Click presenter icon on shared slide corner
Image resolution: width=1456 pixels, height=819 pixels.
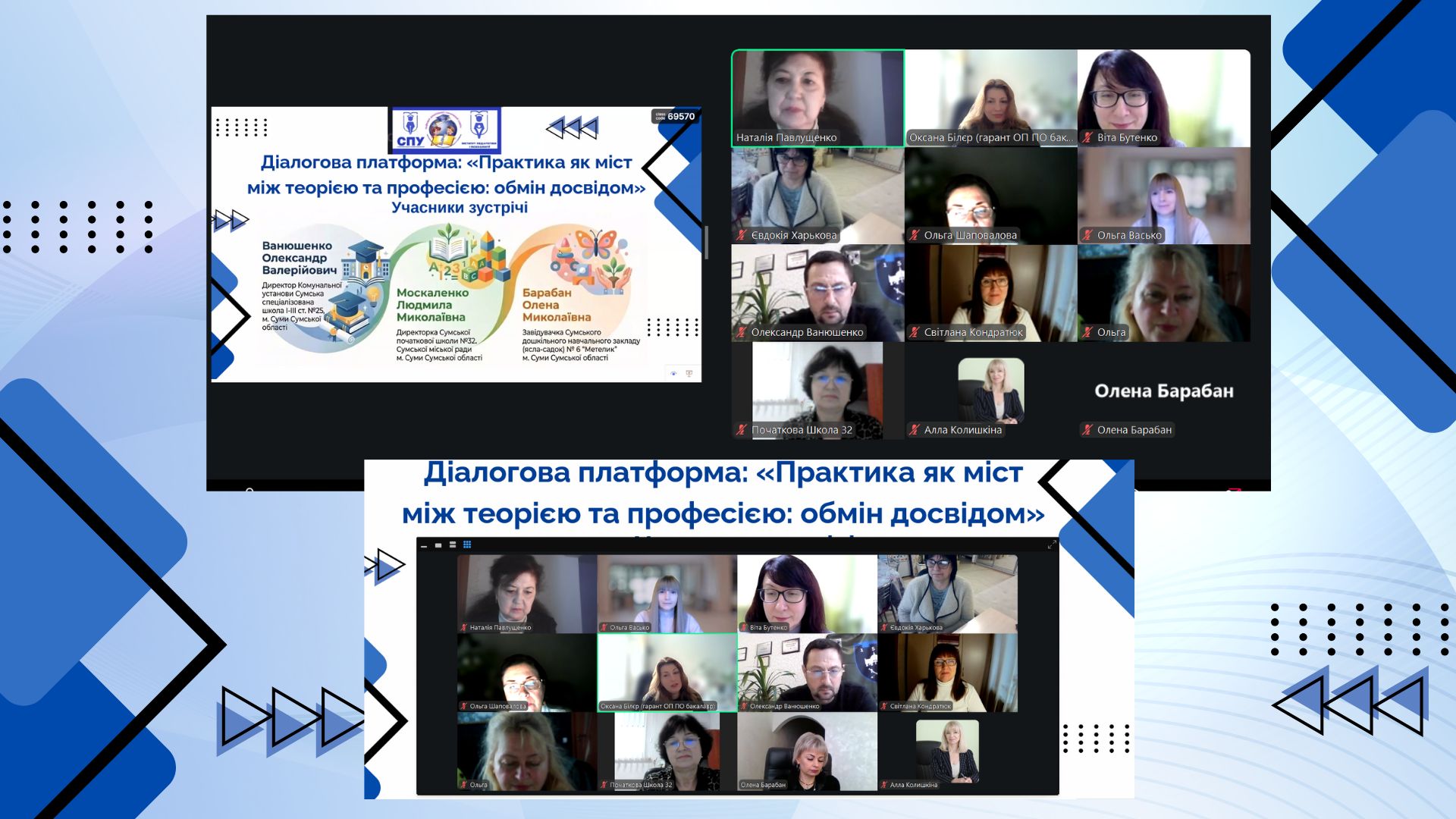[x=689, y=373]
